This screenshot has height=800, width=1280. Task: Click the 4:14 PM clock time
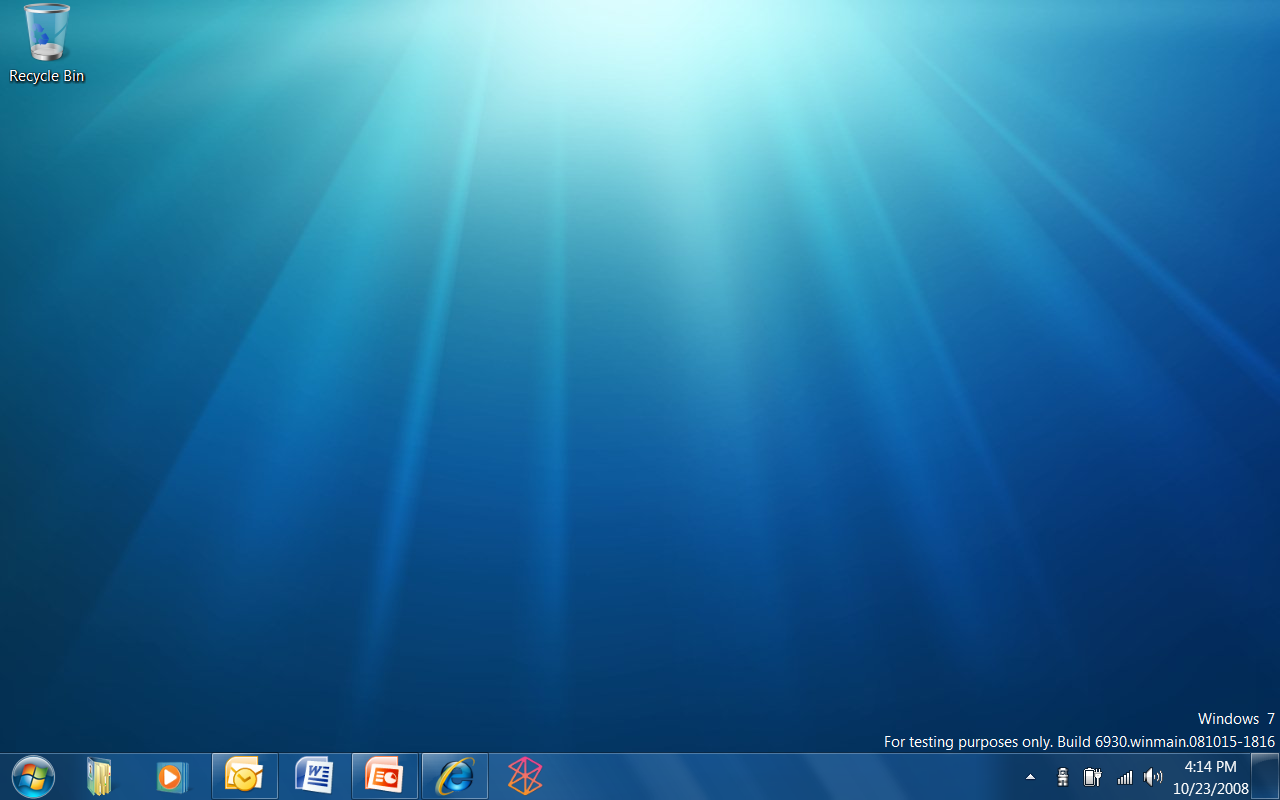coord(1210,767)
